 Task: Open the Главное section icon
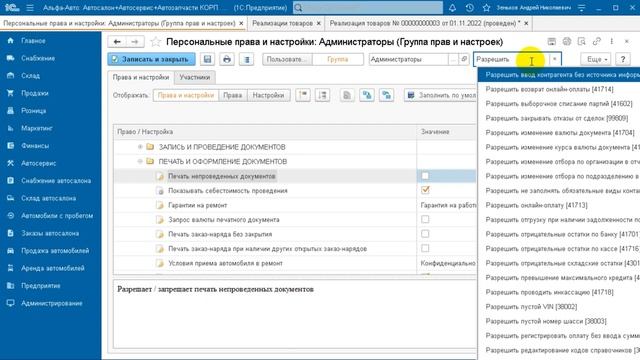pos(11,41)
